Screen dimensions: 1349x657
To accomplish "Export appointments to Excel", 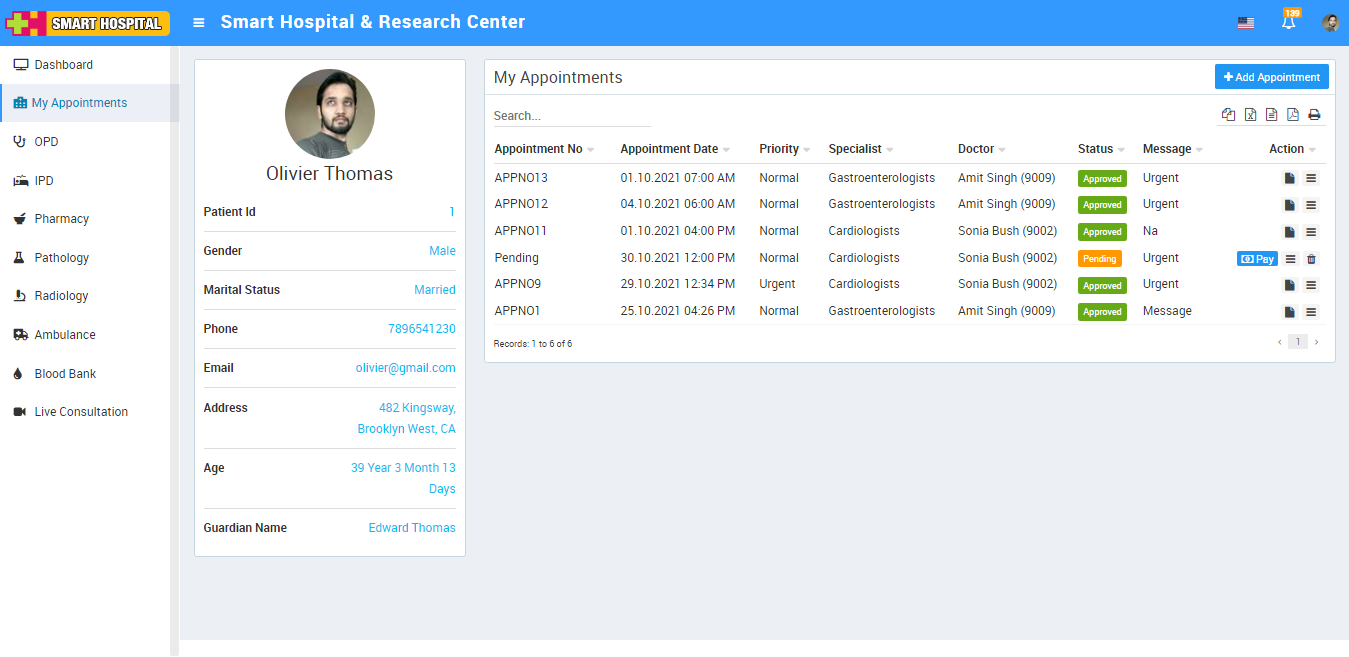I will pos(1250,115).
